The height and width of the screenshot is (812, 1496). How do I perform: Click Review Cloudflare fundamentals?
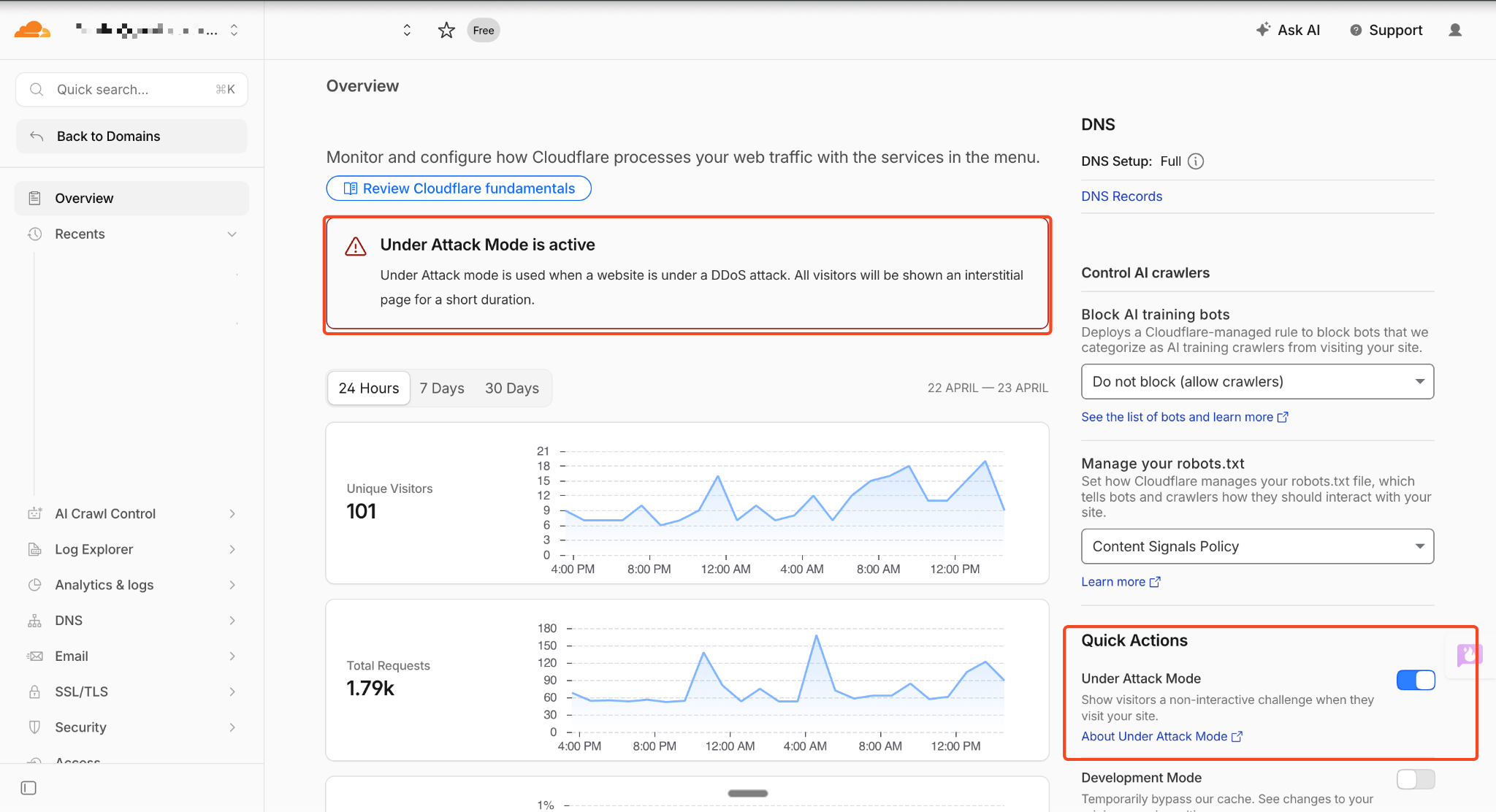click(x=458, y=188)
